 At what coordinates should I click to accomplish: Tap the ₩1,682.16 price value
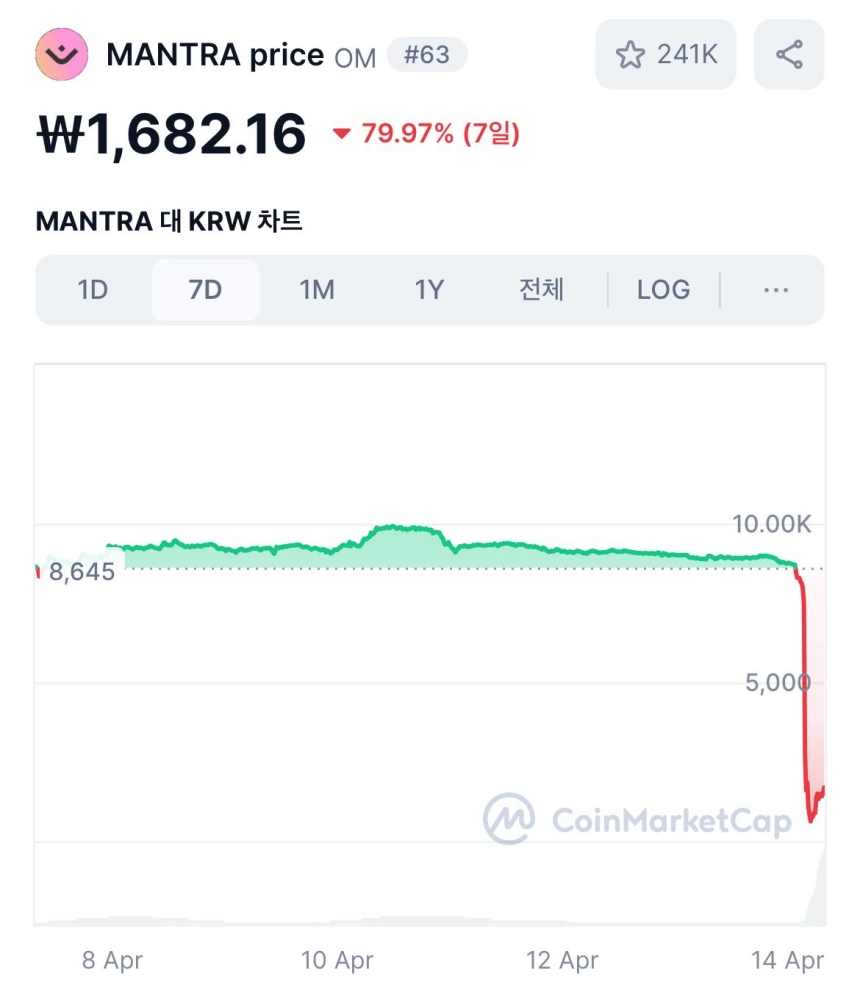(172, 135)
